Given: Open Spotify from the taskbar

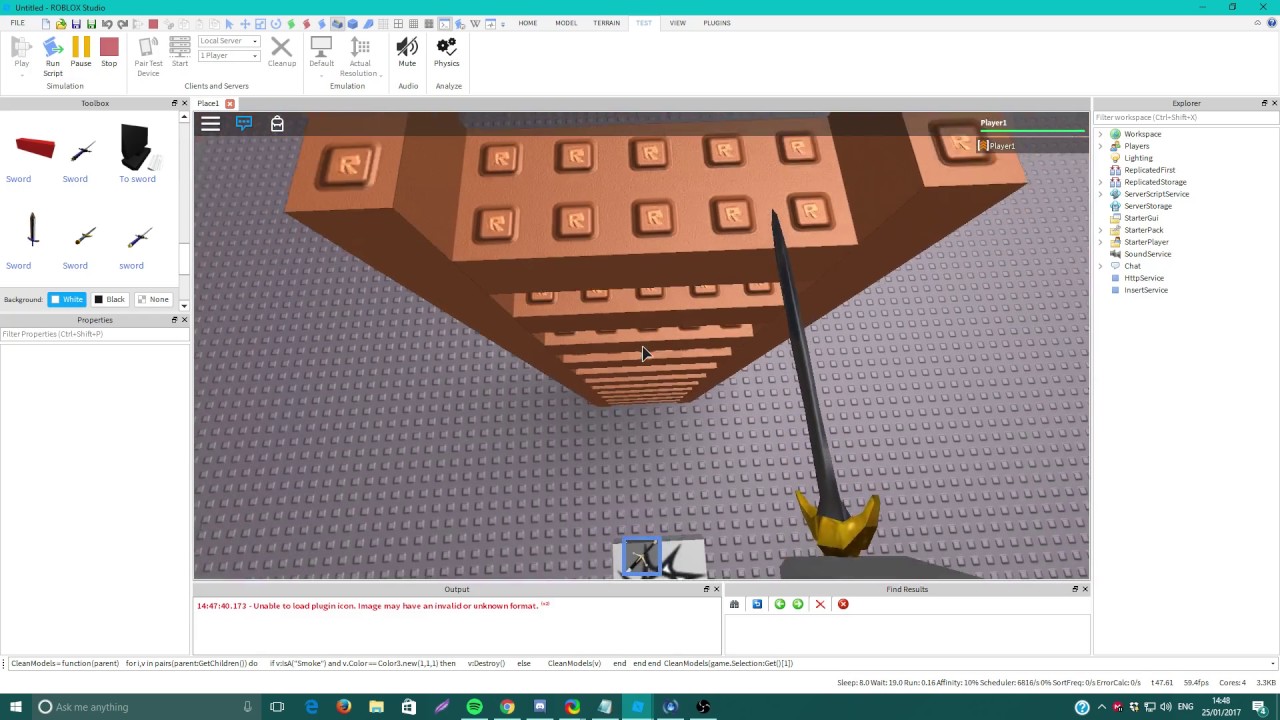Looking at the screenshot, I should pyautogui.click(x=474, y=707).
